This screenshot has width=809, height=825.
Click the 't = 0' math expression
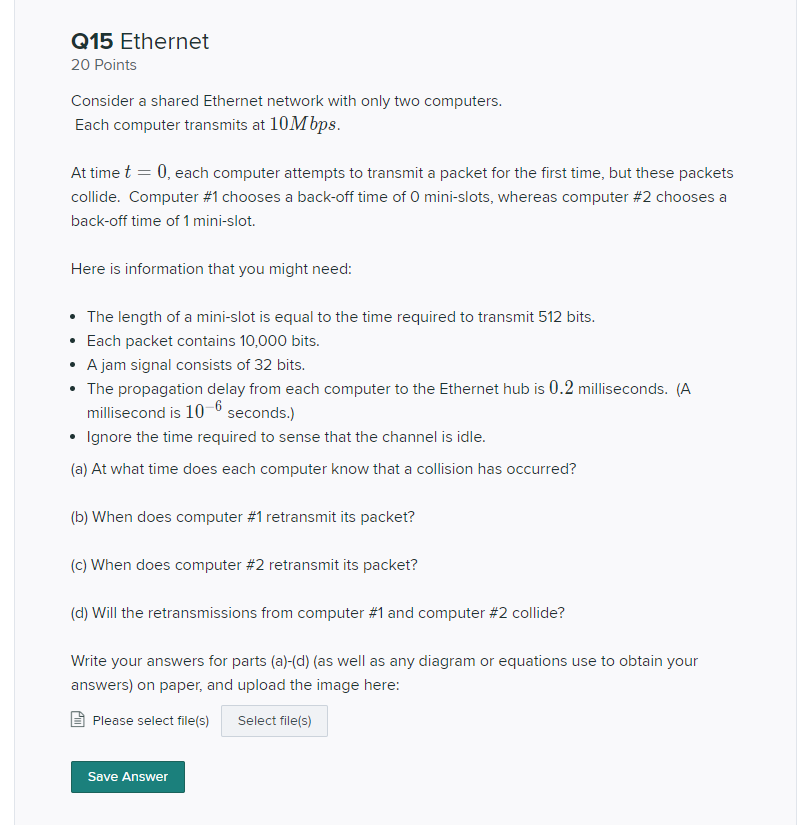click(146, 172)
